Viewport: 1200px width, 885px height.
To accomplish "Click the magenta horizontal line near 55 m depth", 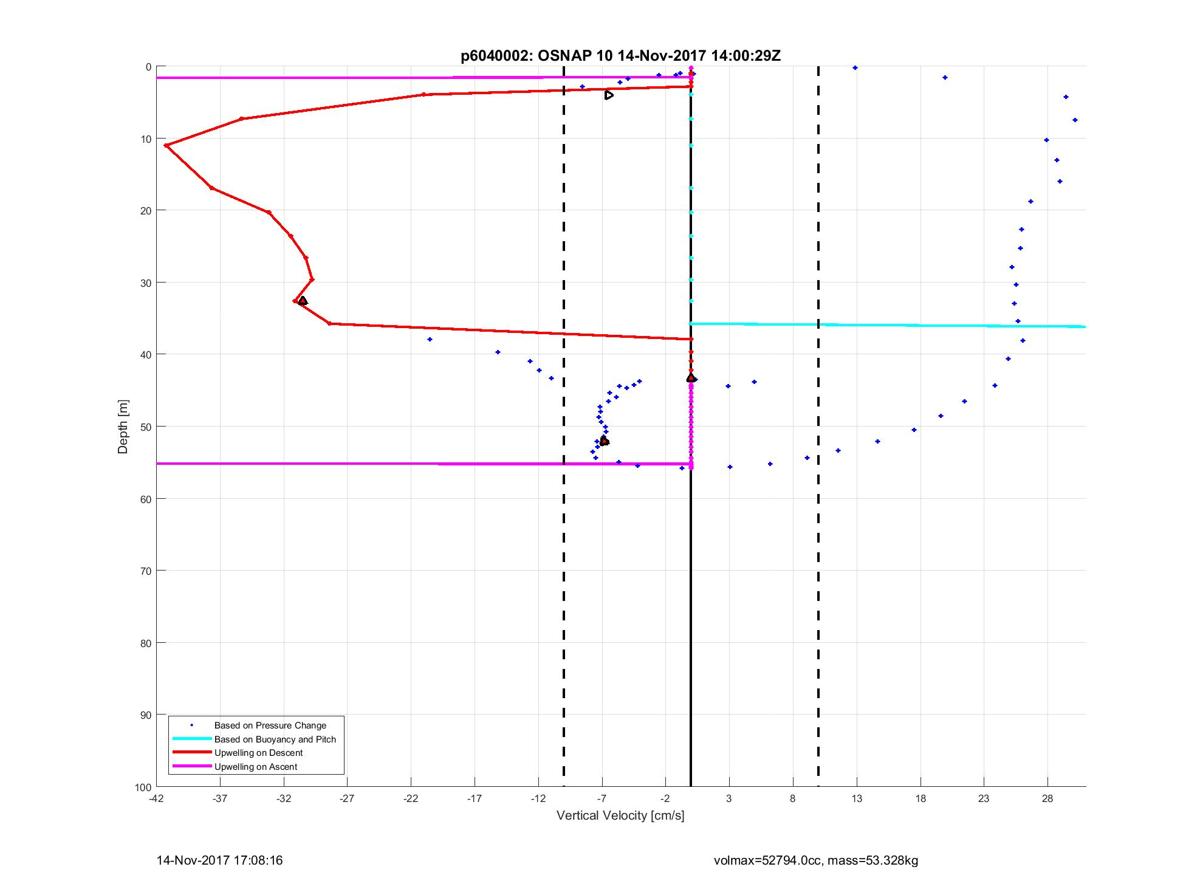I will click(x=424, y=463).
